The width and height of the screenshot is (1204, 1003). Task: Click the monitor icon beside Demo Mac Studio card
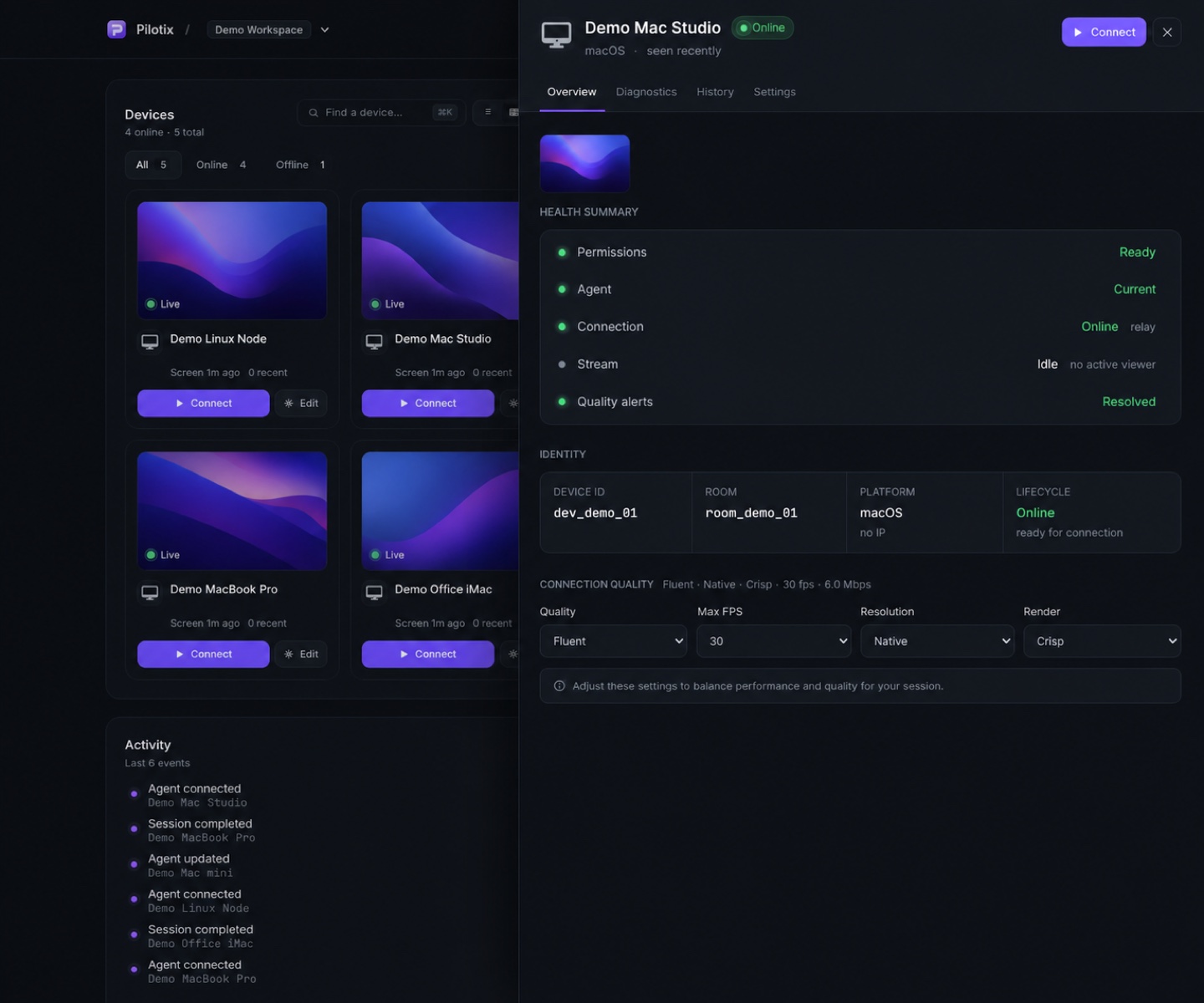pyautogui.click(x=375, y=341)
